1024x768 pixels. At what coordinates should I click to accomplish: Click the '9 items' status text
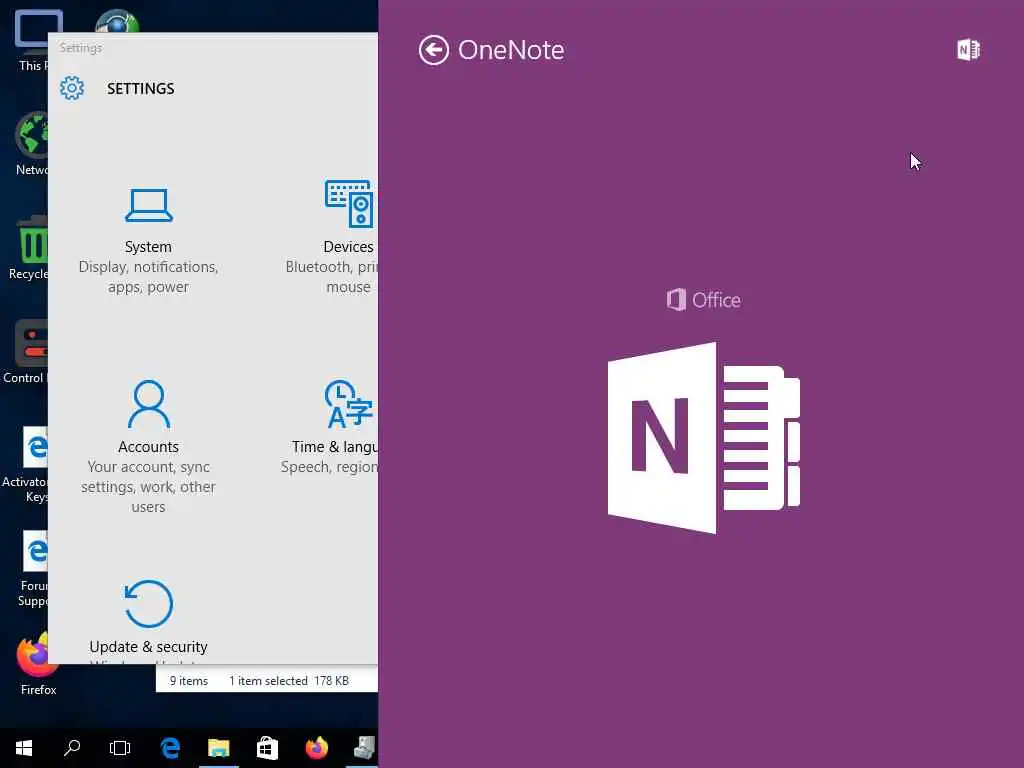click(x=189, y=680)
